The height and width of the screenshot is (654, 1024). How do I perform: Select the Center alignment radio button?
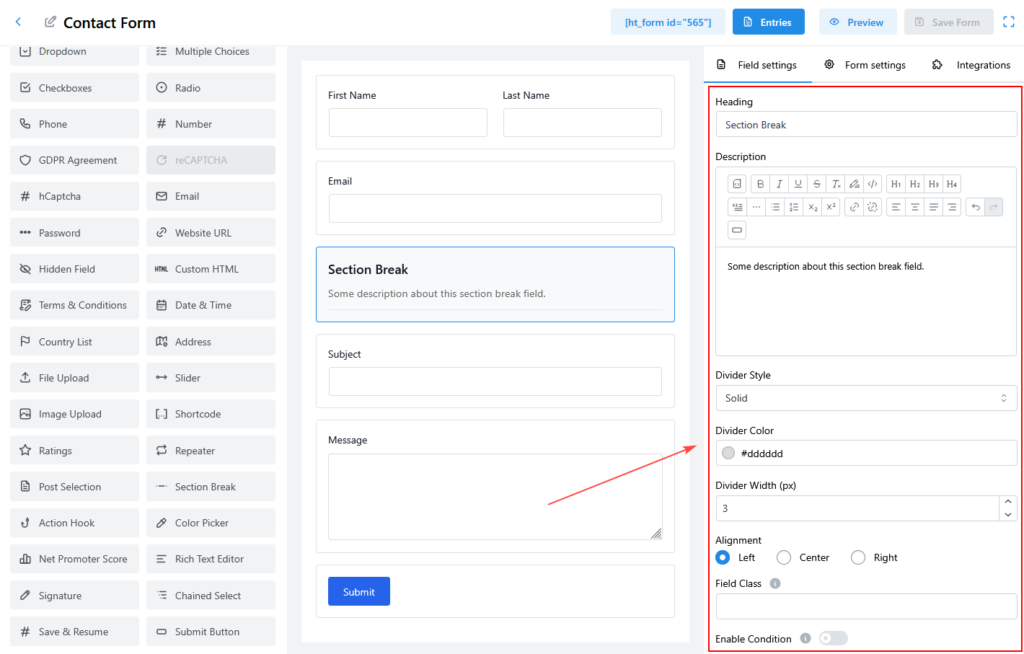coord(784,558)
